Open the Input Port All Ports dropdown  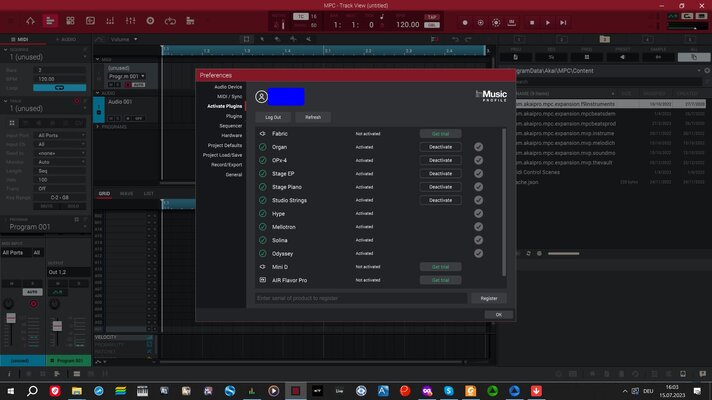pyautogui.click(x=61, y=135)
